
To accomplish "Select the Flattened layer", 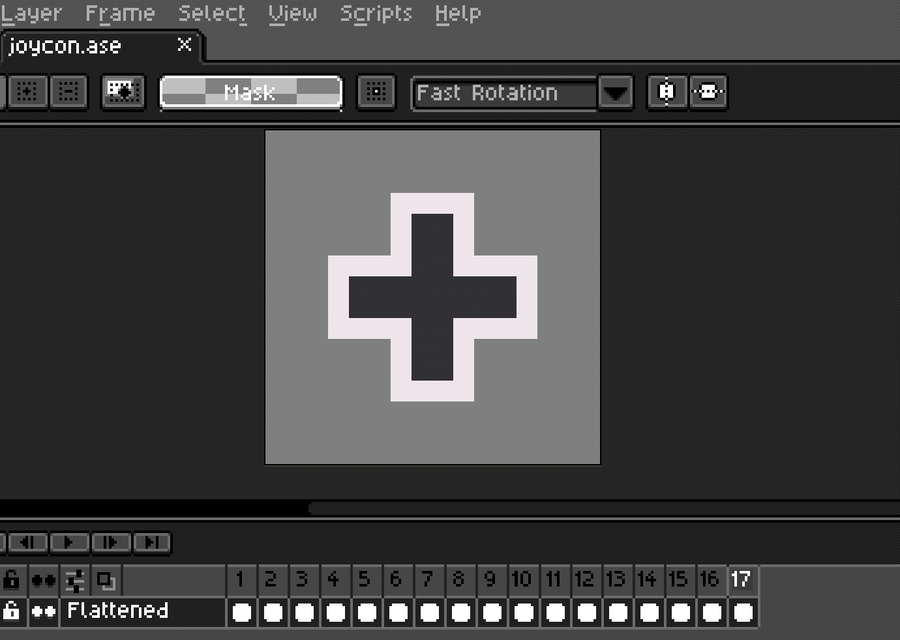I will [x=142, y=611].
